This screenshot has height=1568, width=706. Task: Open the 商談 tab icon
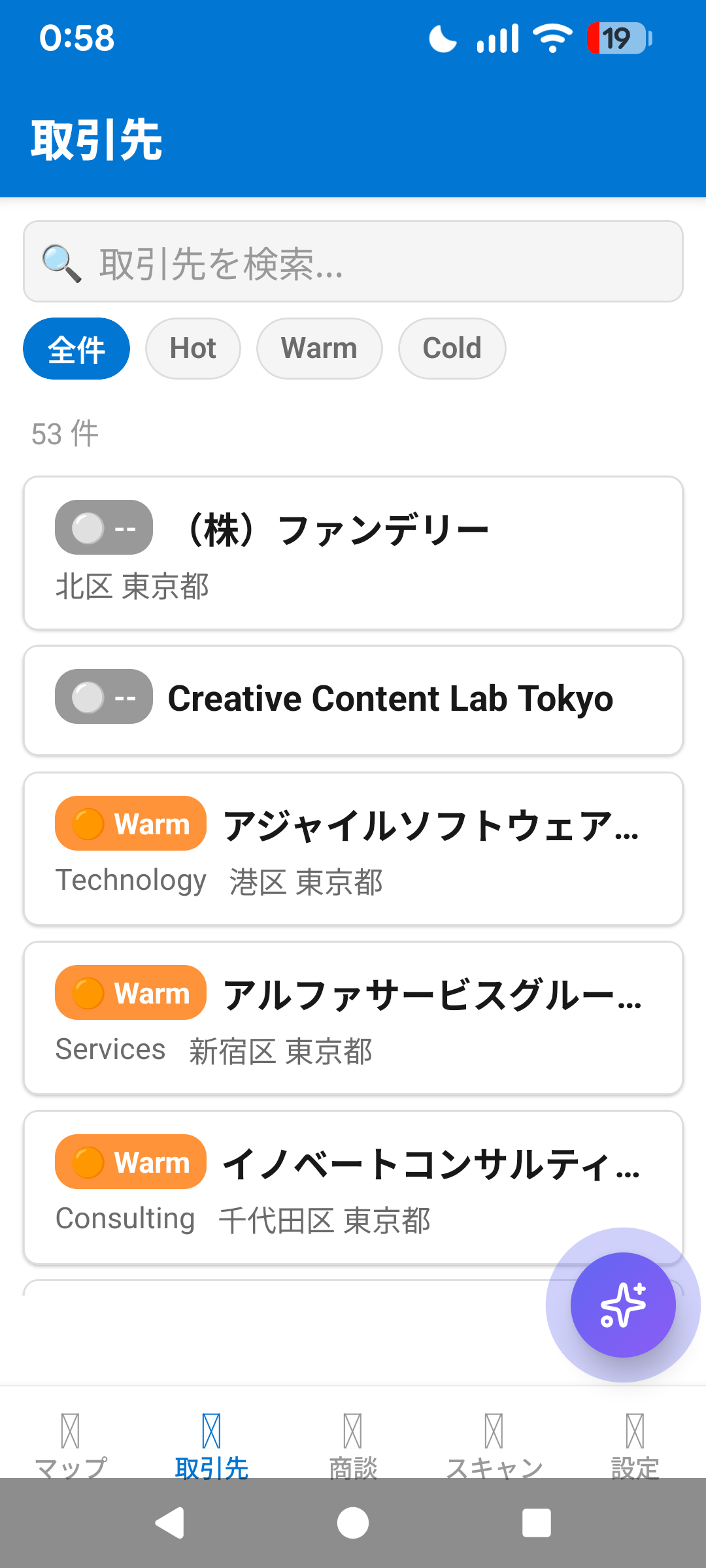[x=353, y=1431]
